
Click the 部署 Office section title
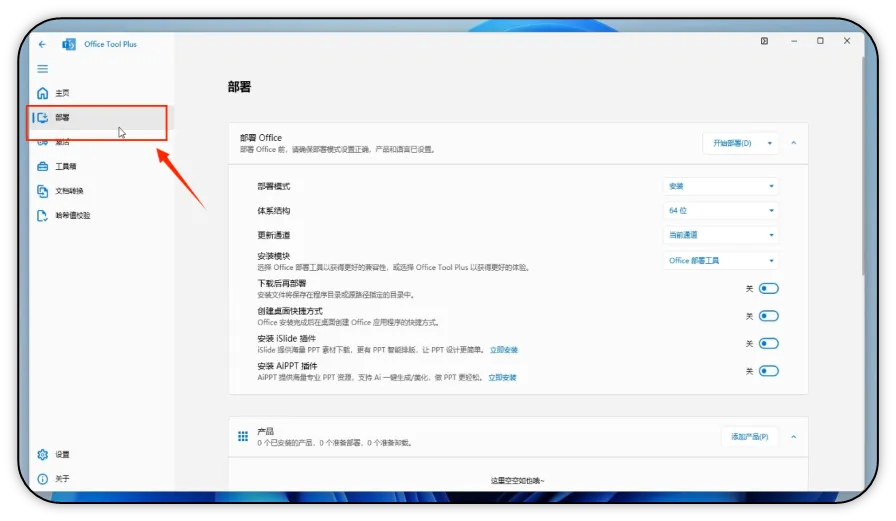point(261,138)
